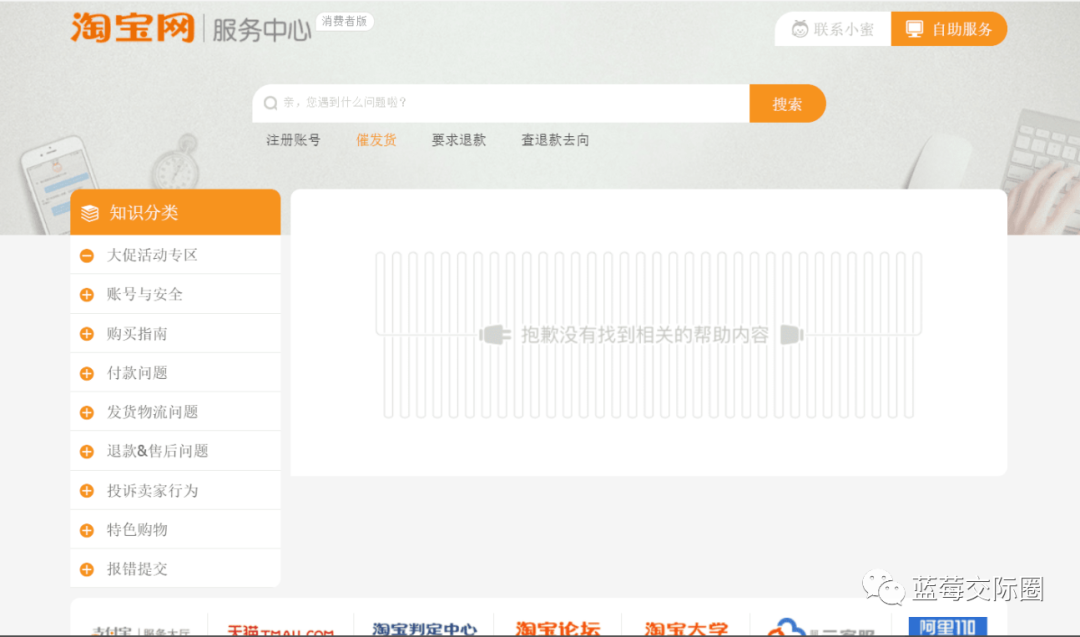
Task: Expand the 账号与安全 category
Action: 86,294
